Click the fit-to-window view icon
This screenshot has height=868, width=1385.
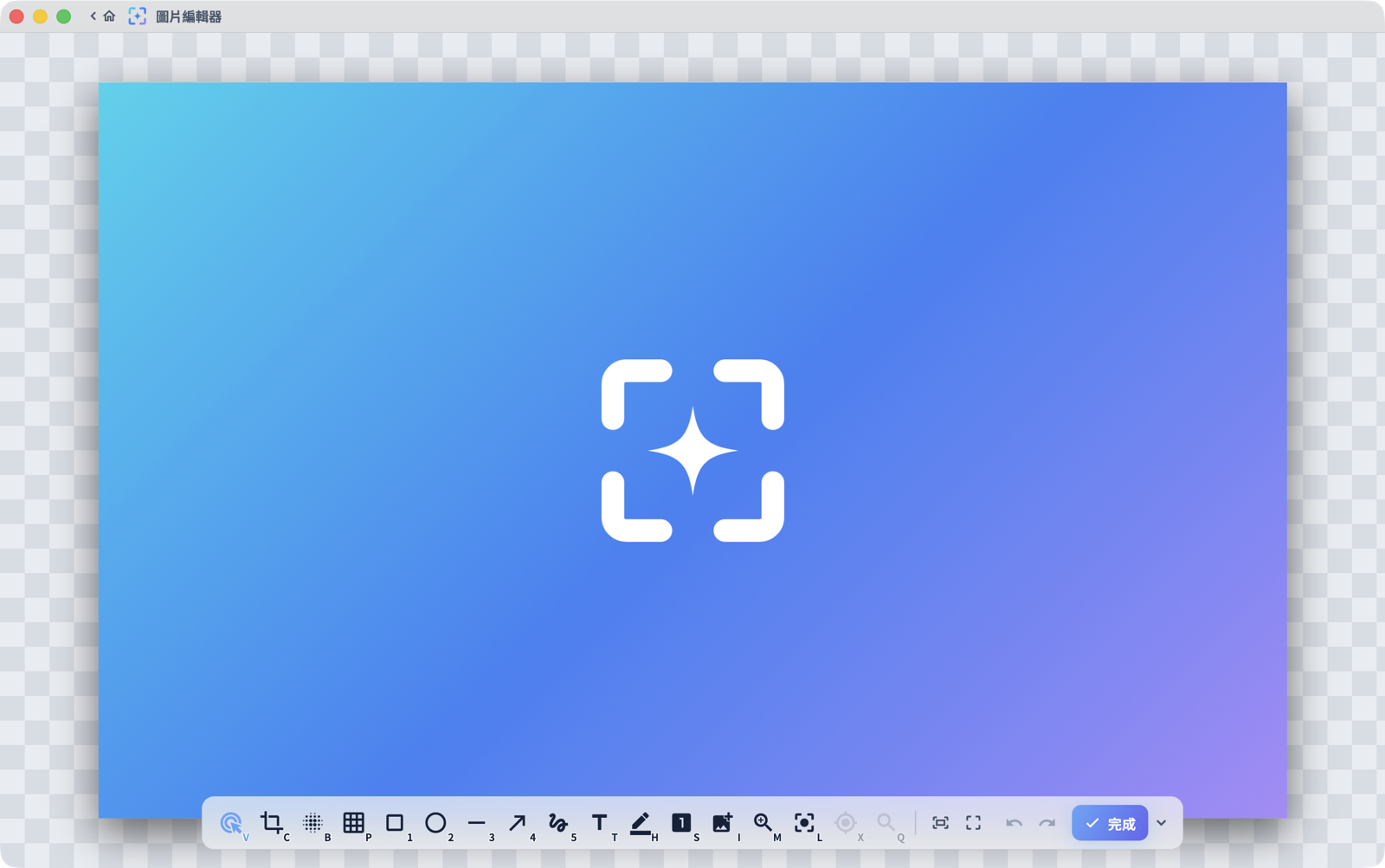940,823
